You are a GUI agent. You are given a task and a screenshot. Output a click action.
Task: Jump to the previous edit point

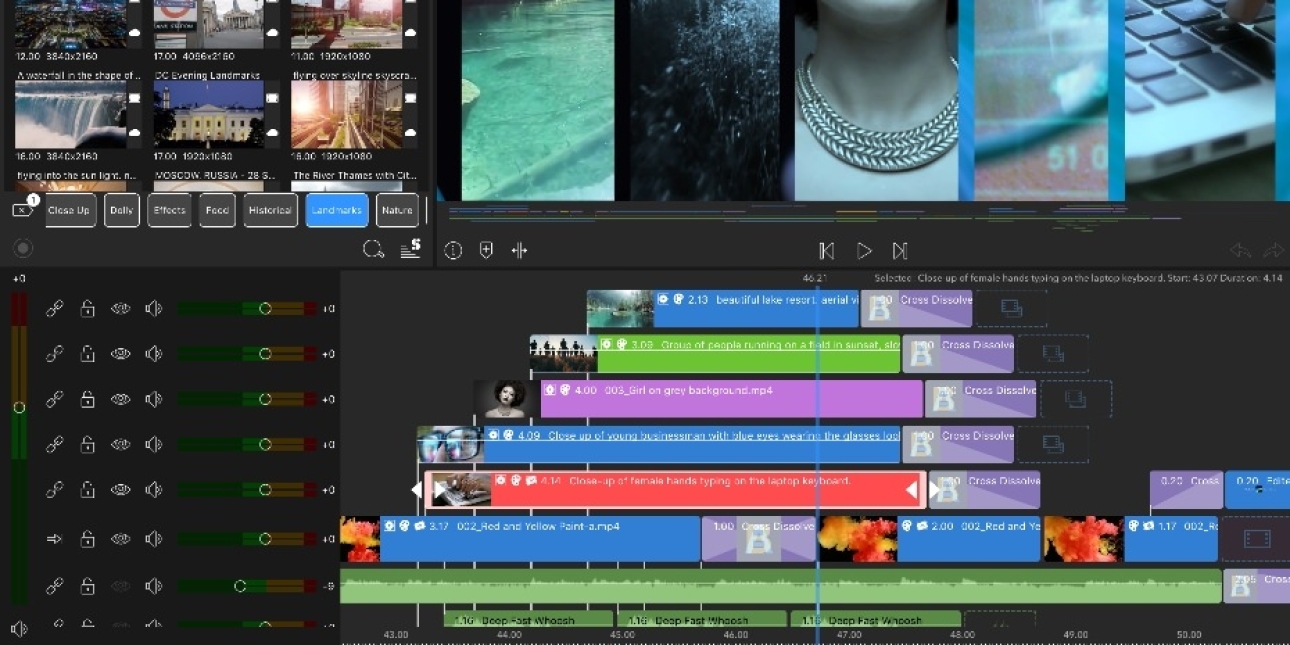tap(826, 251)
